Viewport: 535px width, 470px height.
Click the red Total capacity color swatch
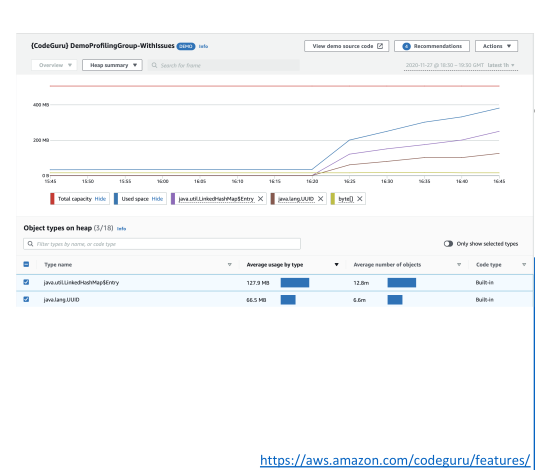52,199
